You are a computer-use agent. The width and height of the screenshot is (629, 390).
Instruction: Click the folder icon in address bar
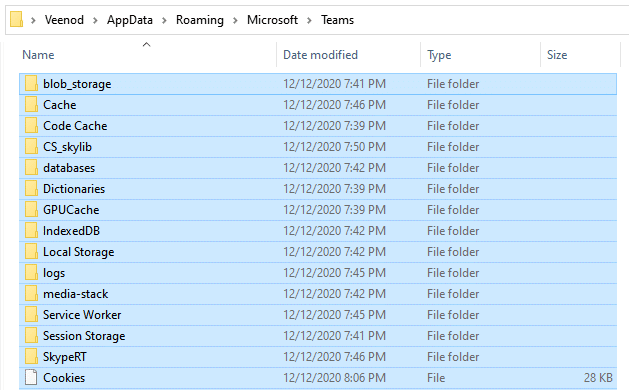[x=16, y=19]
